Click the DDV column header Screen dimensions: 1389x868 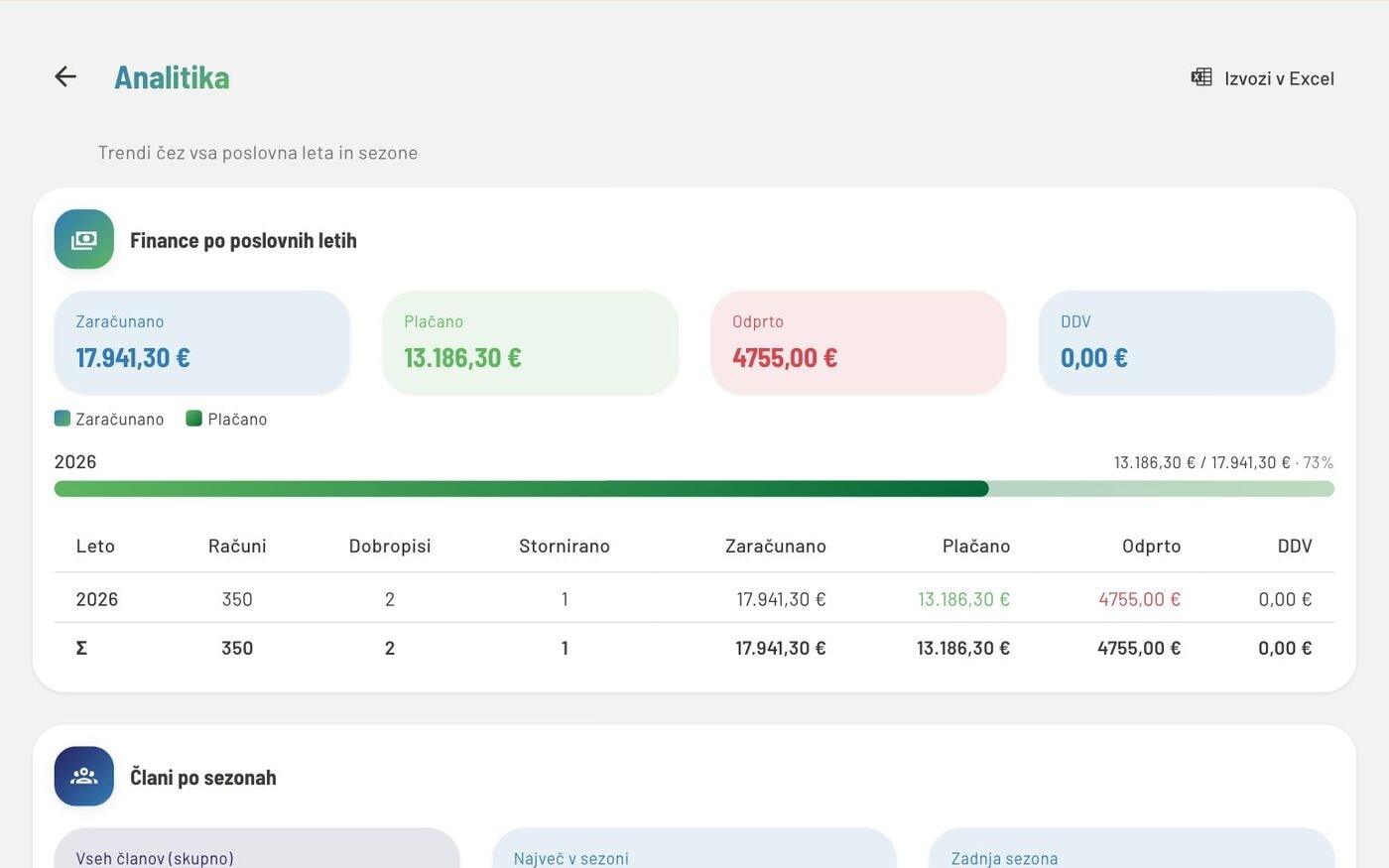pyautogui.click(x=1295, y=546)
